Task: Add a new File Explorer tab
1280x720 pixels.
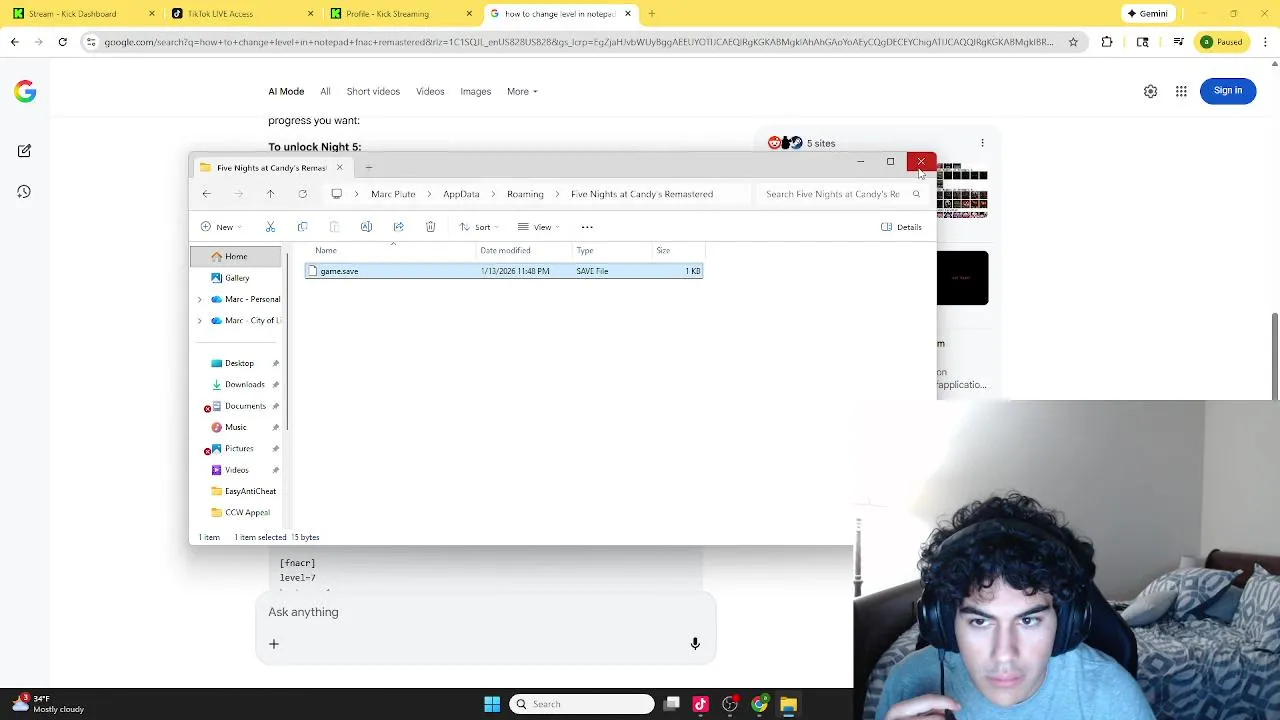Action: 368,168
